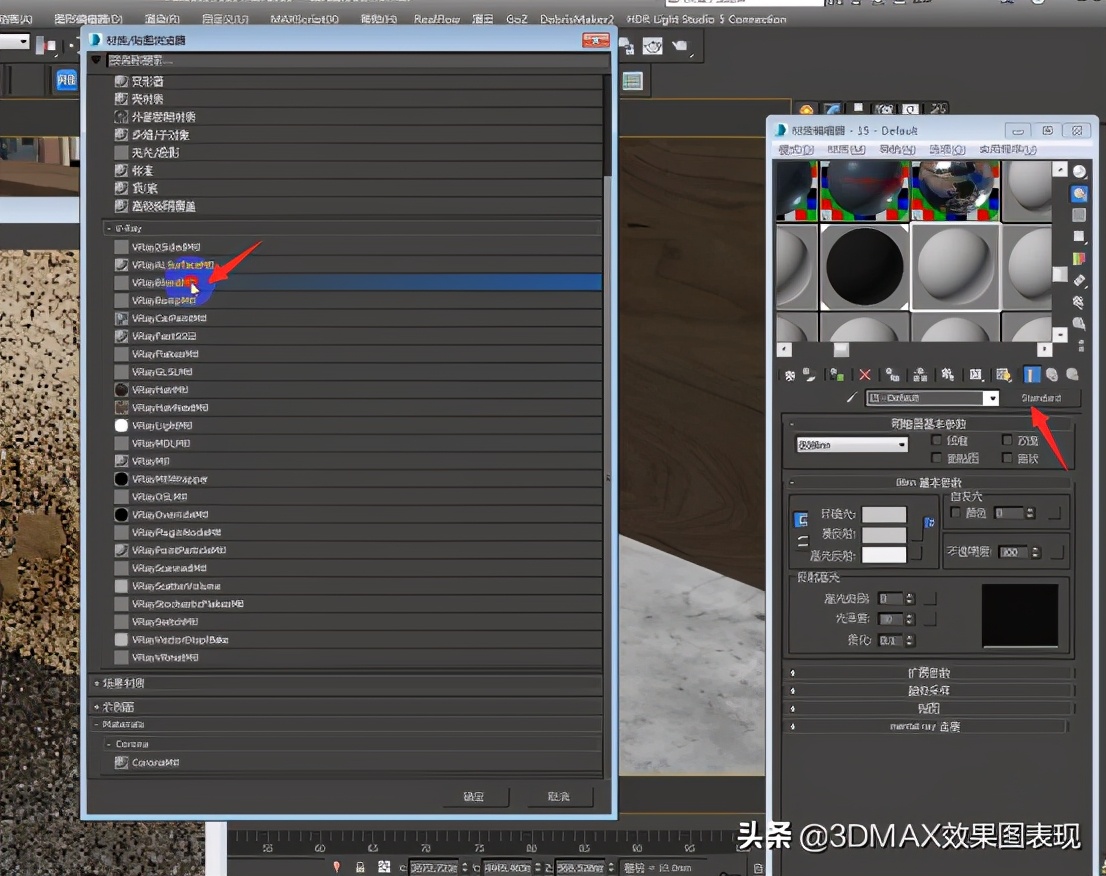The image size is (1106, 876).
Task: Open the Blinn shader dropdown
Action: pos(900,443)
